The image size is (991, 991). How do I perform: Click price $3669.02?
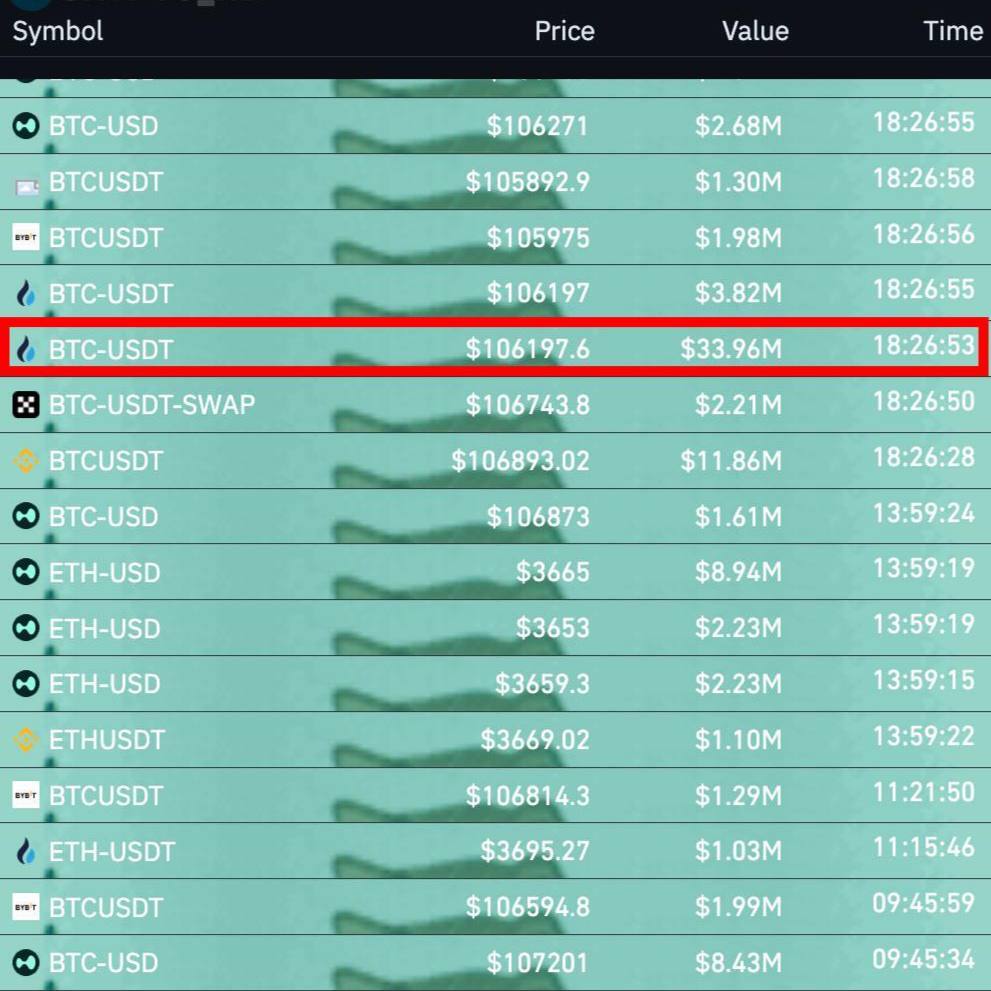pos(535,739)
